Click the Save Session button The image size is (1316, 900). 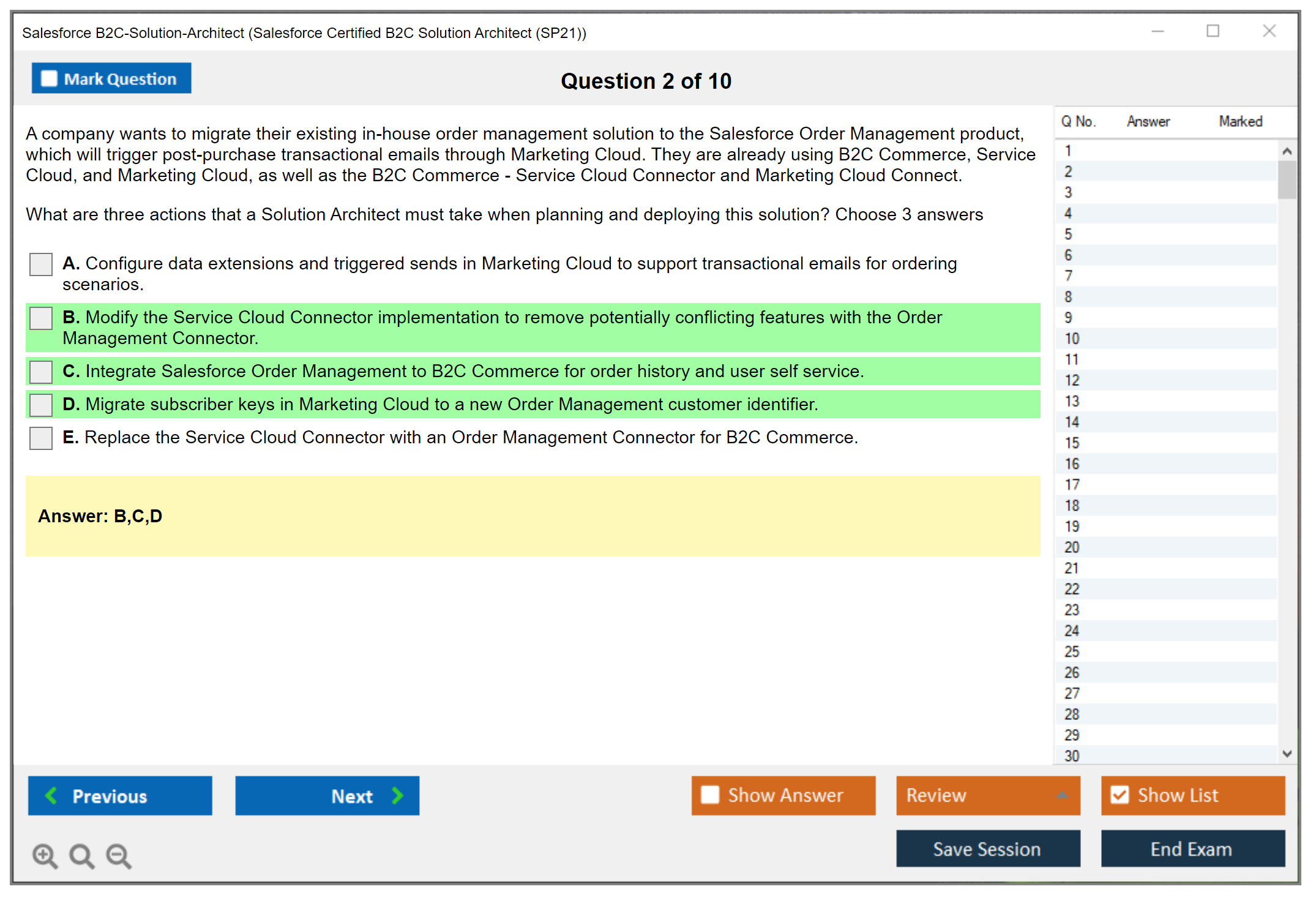pyautogui.click(x=987, y=849)
